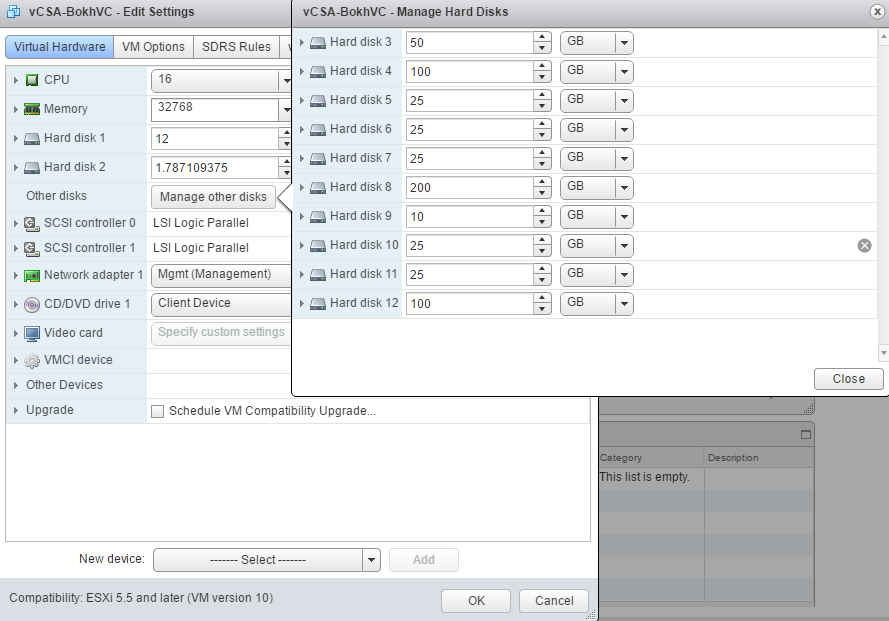This screenshot has width=889, height=621.
Task: Click the VMCI device gear icon
Action: pos(32,361)
